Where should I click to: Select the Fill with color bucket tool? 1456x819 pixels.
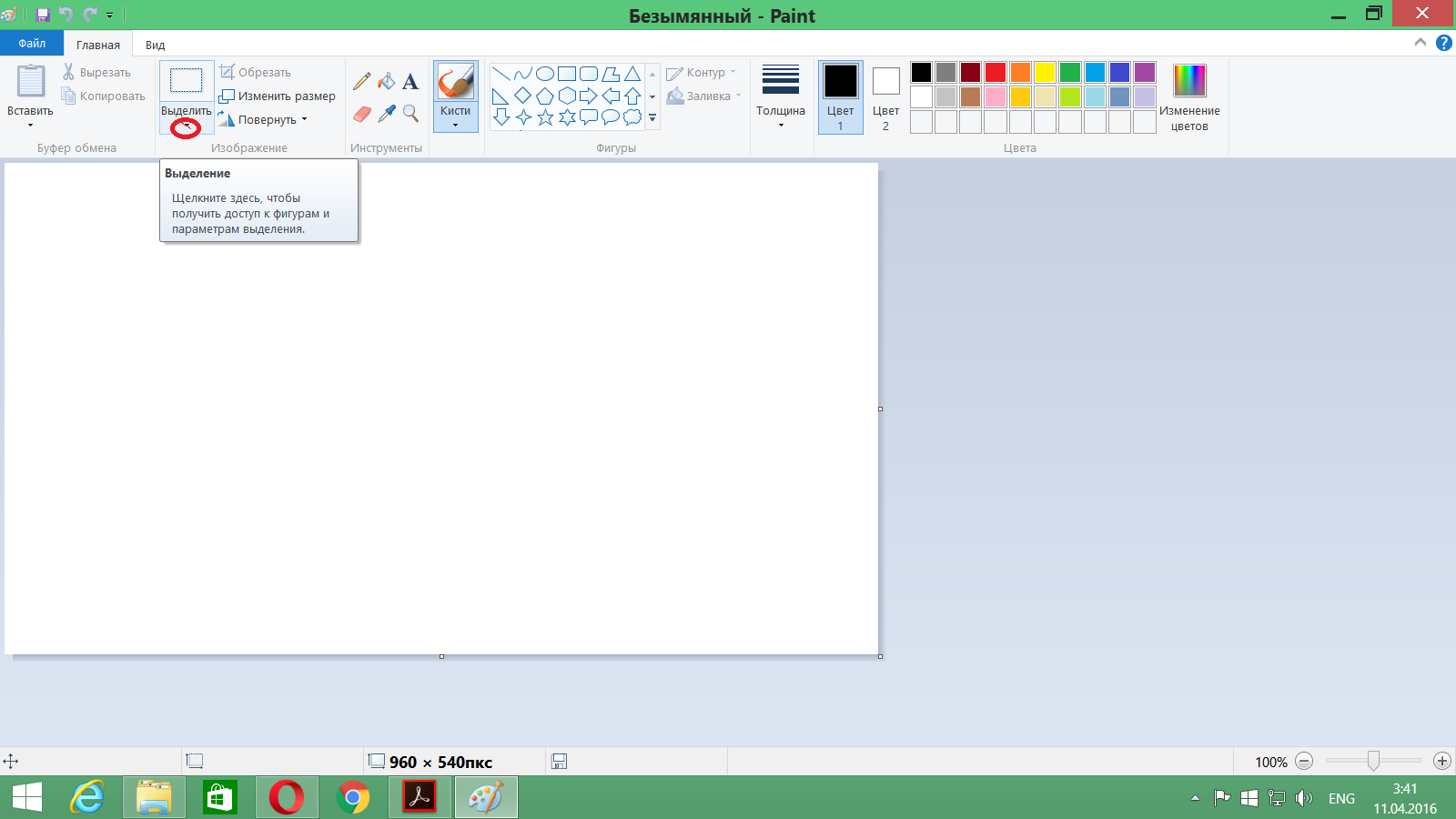(387, 82)
